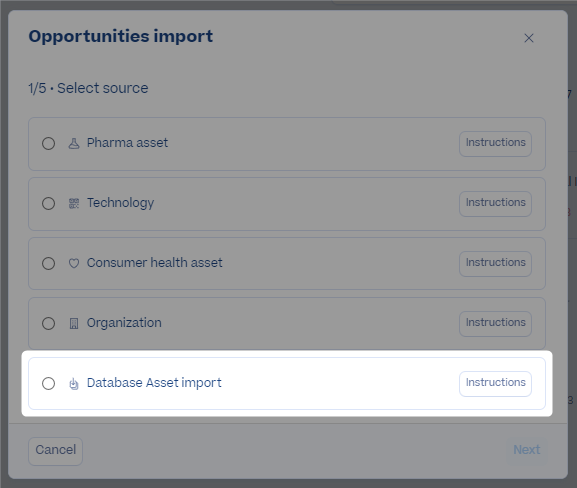Image resolution: width=577 pixels, height=488 pixels.
Task: Show Instructions for Organization
Action: point(495,323)
